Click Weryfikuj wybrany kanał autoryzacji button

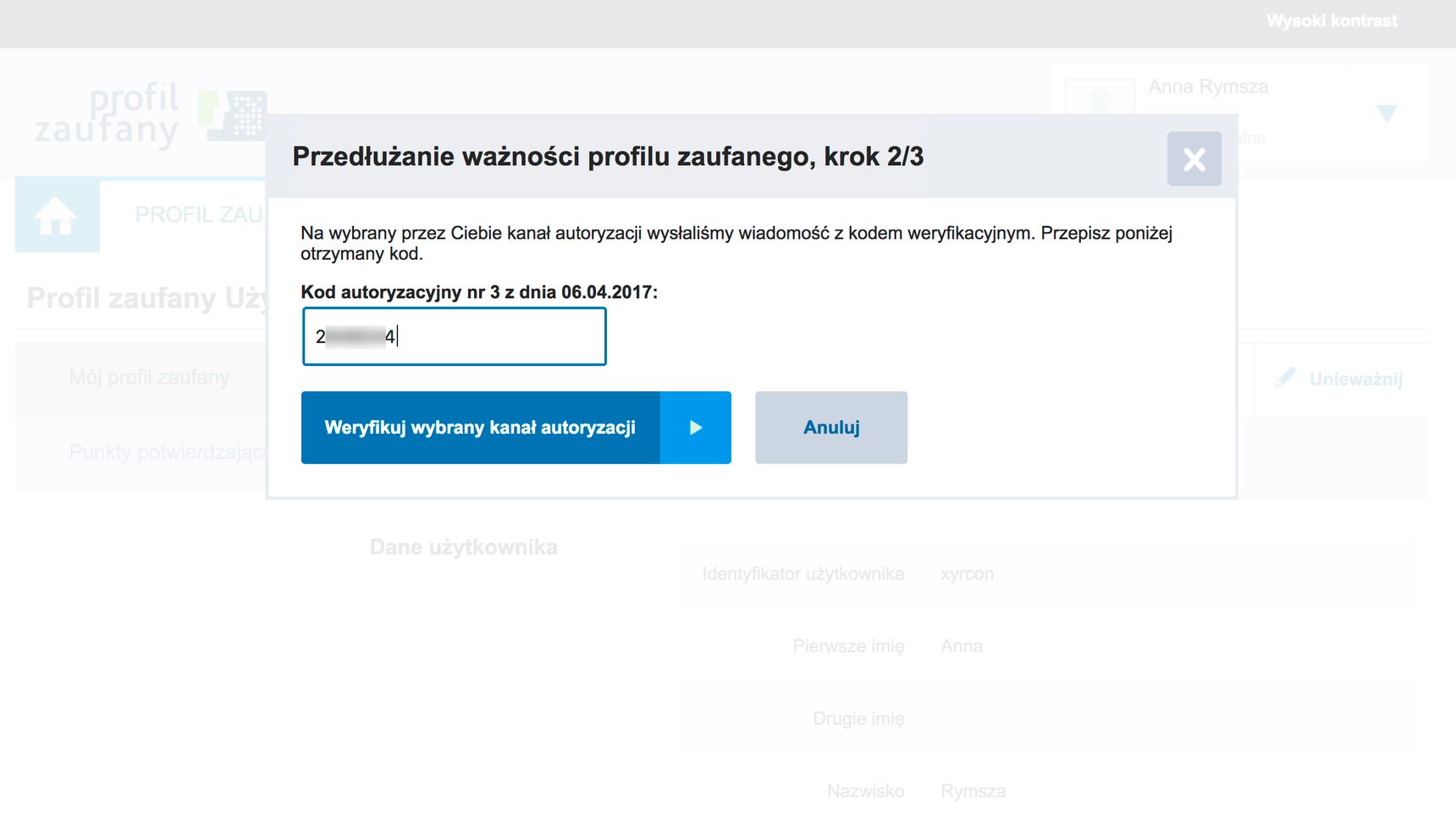pyautogui.click(x=516, y=428)
